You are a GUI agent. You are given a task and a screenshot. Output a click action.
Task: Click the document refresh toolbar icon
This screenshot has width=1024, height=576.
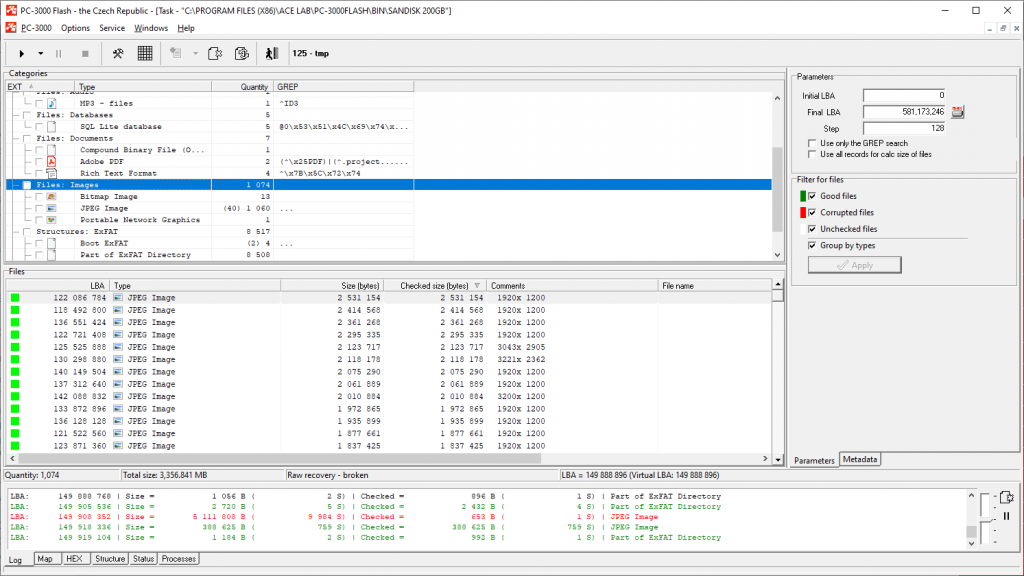click(x=241, y=53)
